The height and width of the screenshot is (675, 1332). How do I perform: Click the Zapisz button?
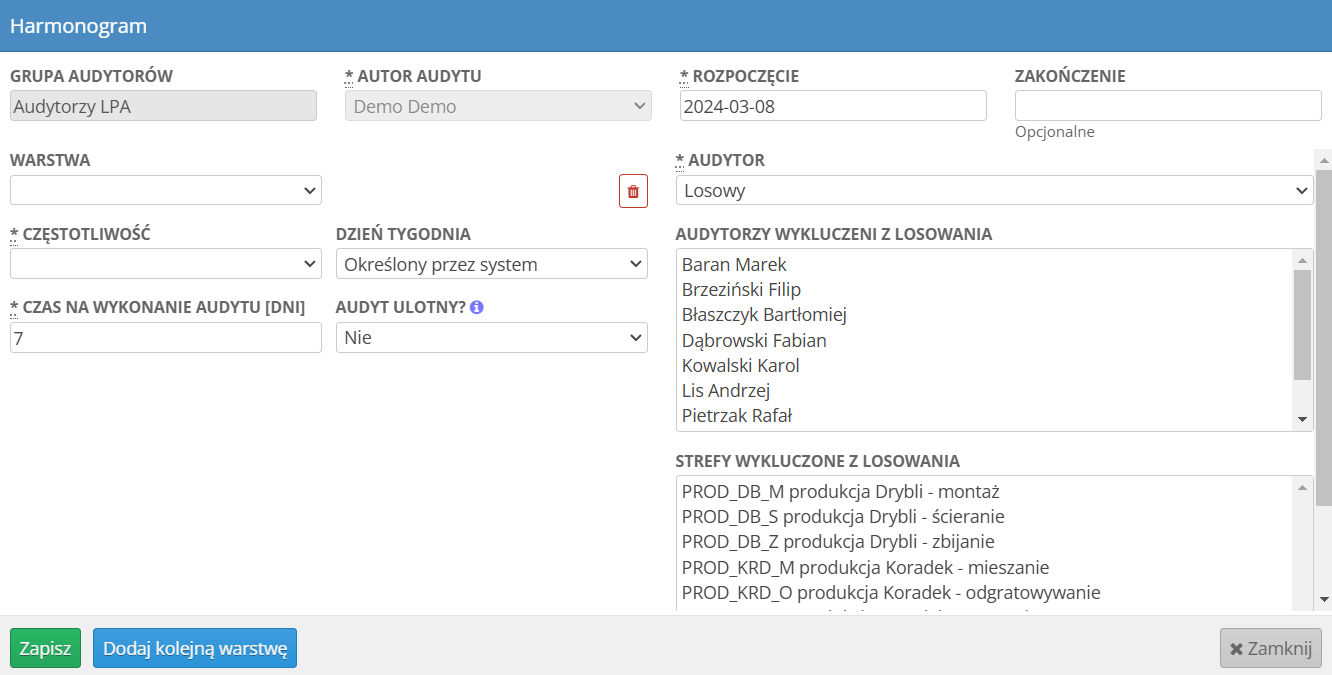pos(45,648)
